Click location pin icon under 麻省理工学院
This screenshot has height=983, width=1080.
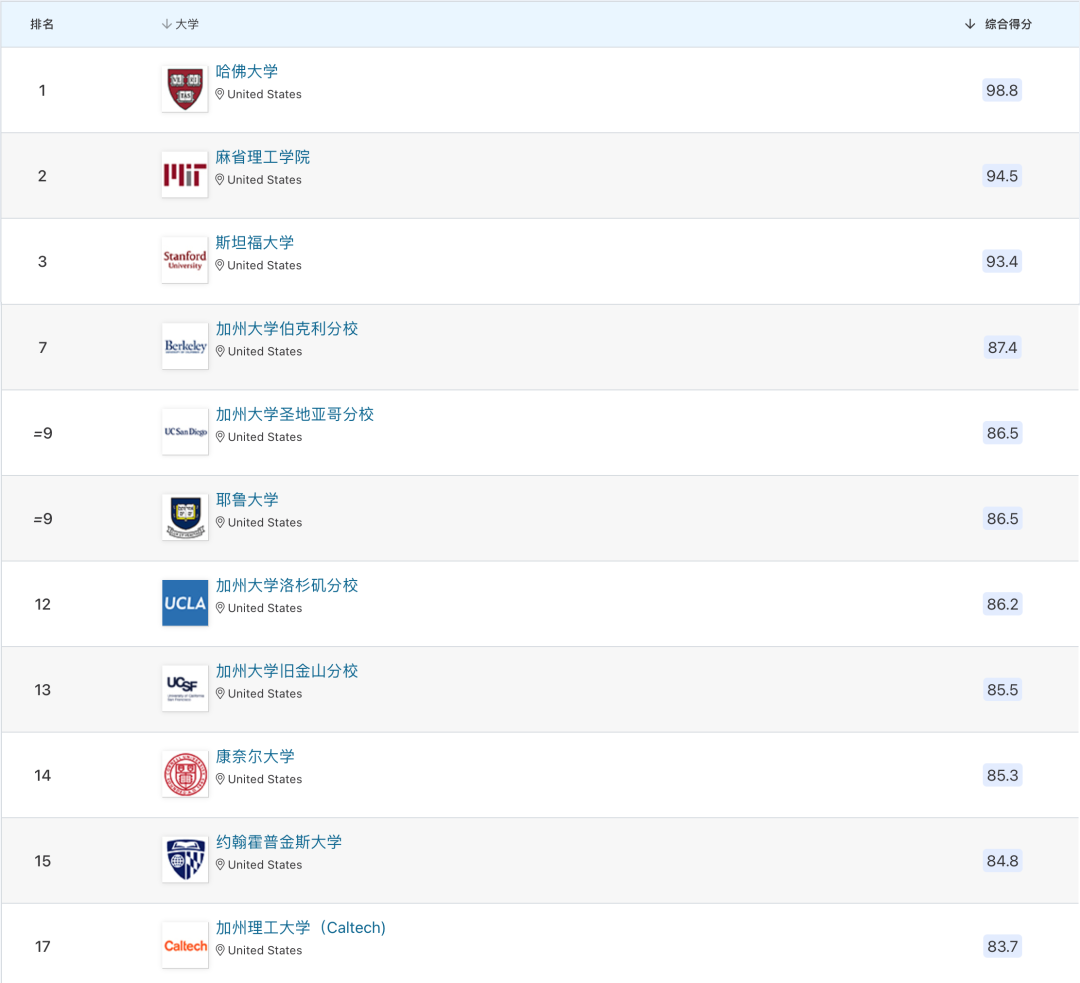(220, 180)
